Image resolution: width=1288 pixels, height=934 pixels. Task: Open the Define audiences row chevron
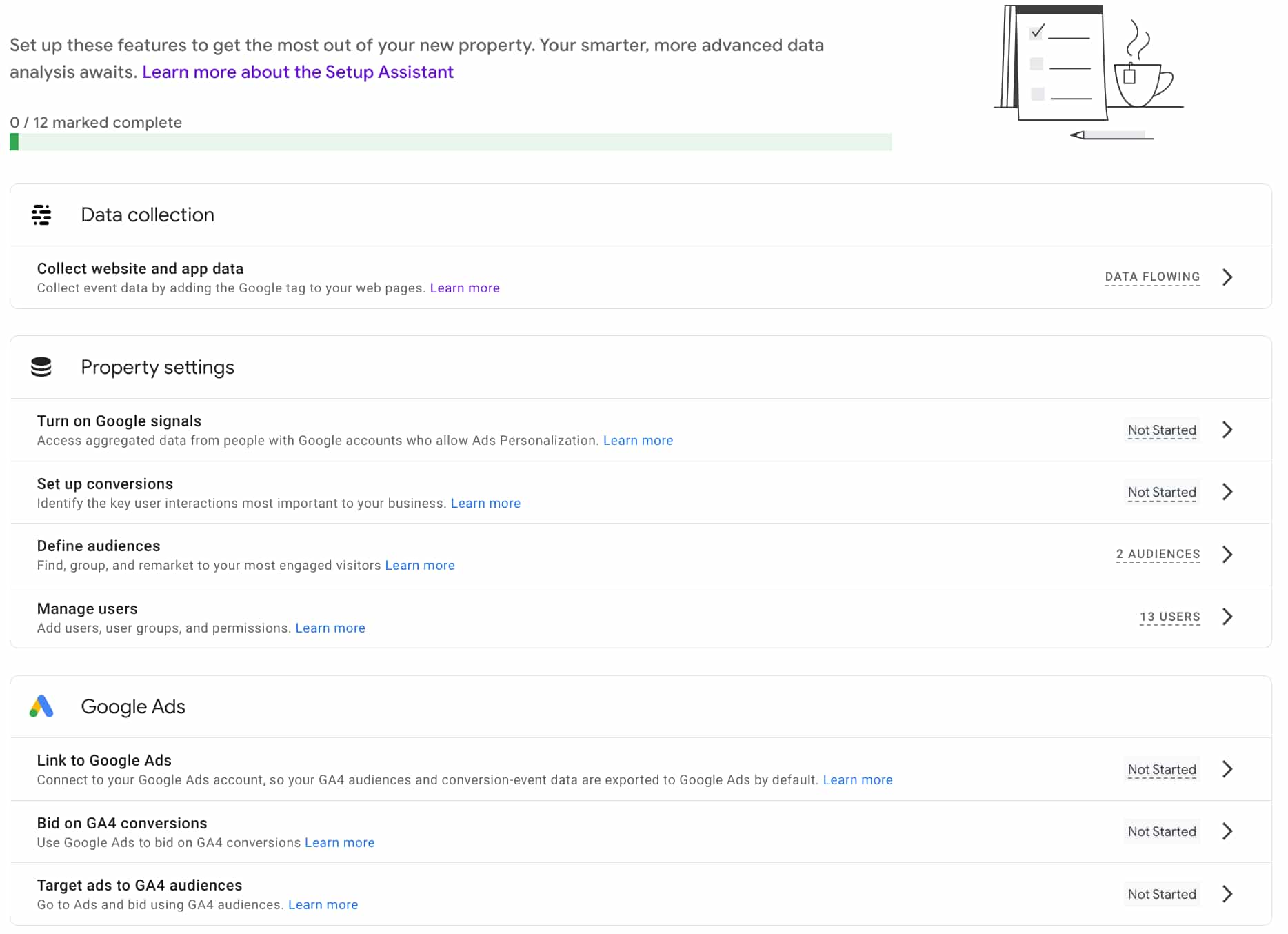pos(1227,555)
